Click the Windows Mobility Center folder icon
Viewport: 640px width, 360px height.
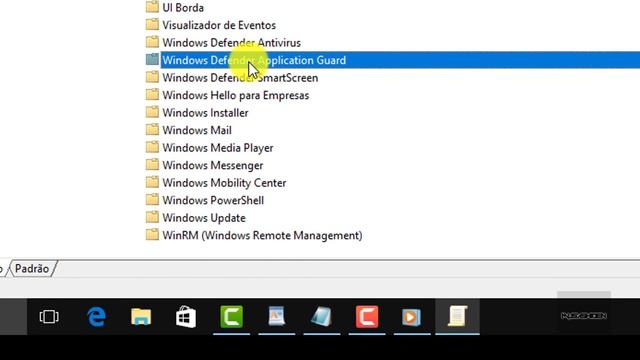(152, 182)
